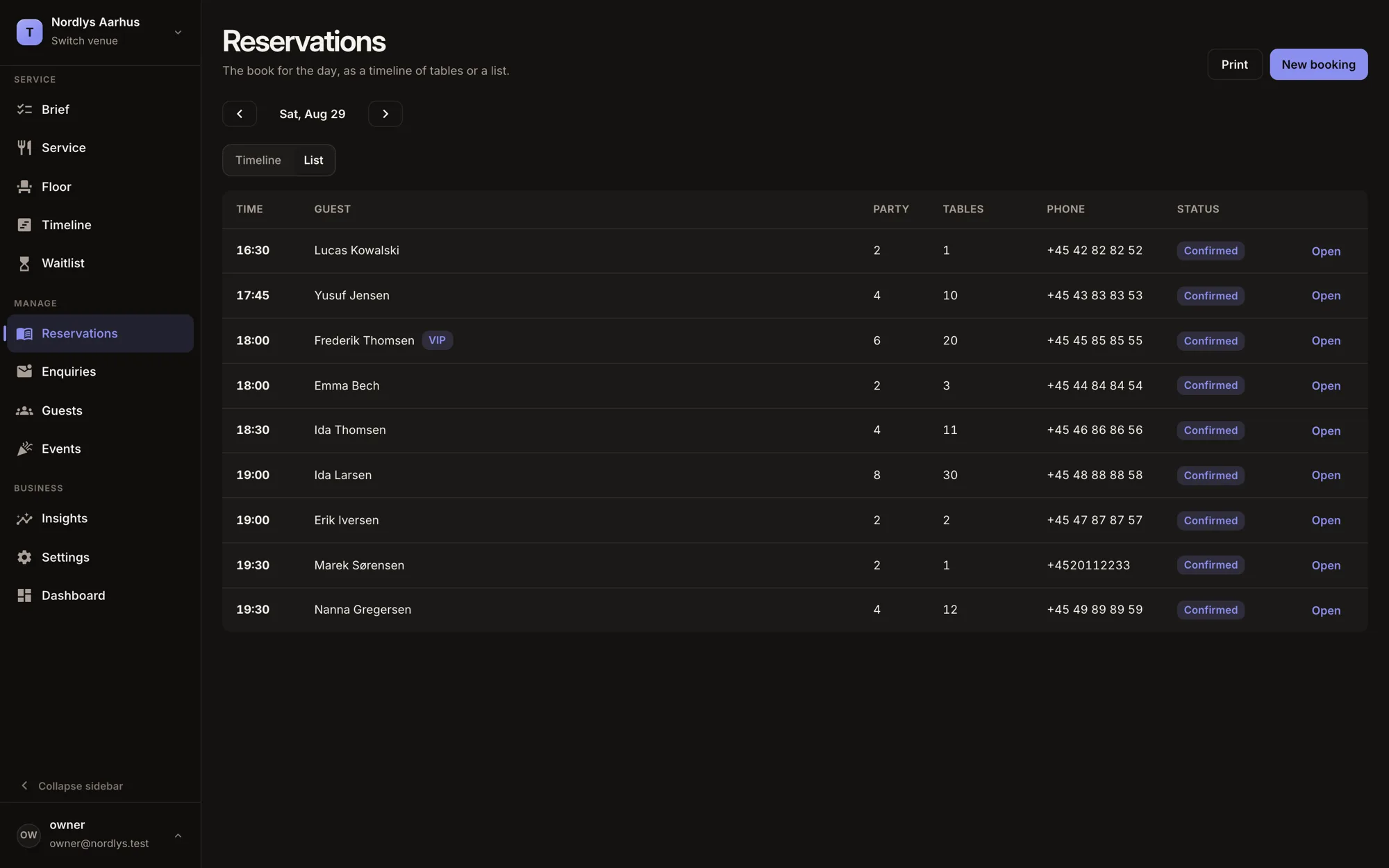Click the Collapse sidebar arrow icon

[x=24, y=785]
